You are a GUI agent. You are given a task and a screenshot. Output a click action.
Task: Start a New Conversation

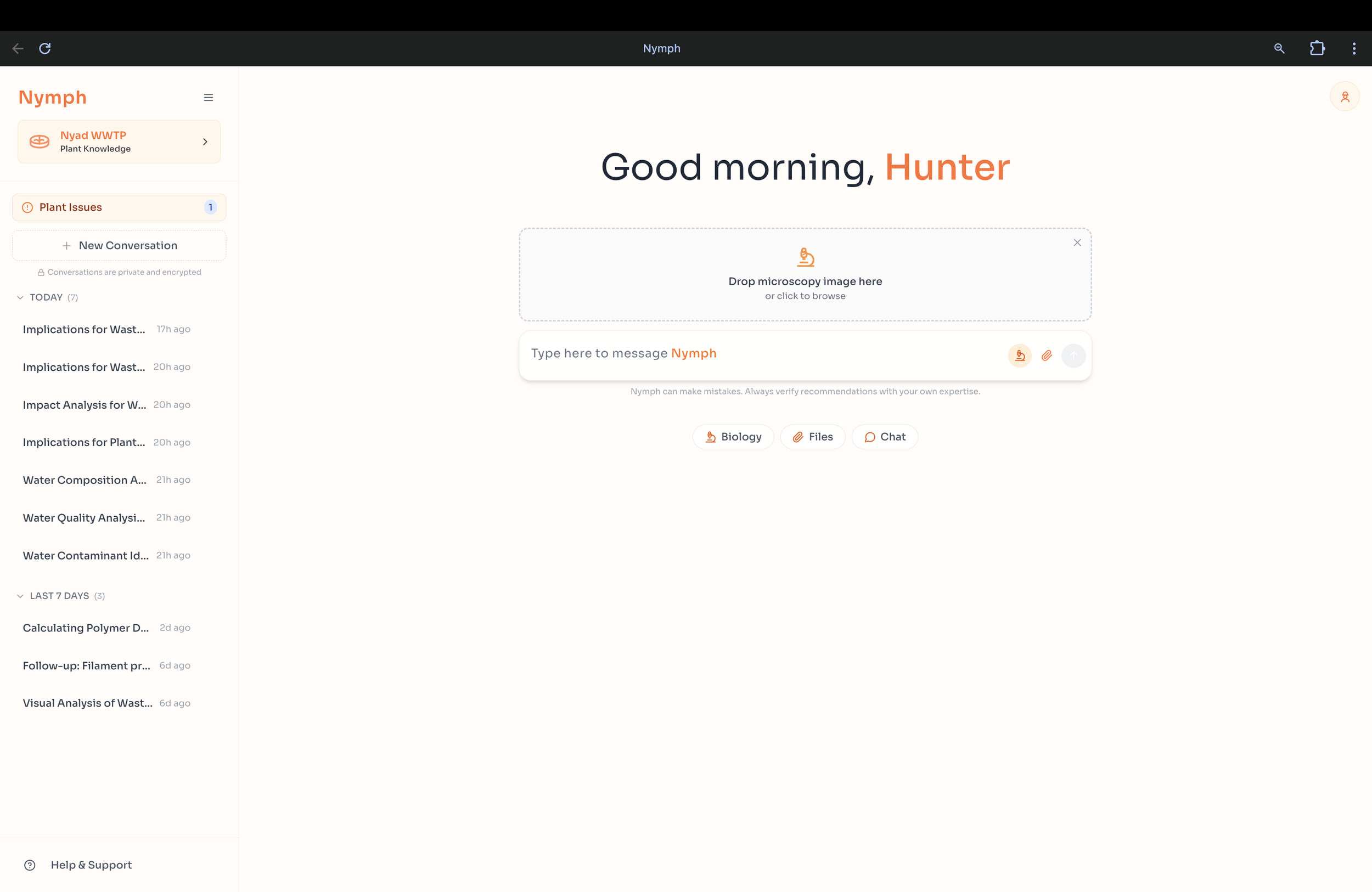(119, 245)
